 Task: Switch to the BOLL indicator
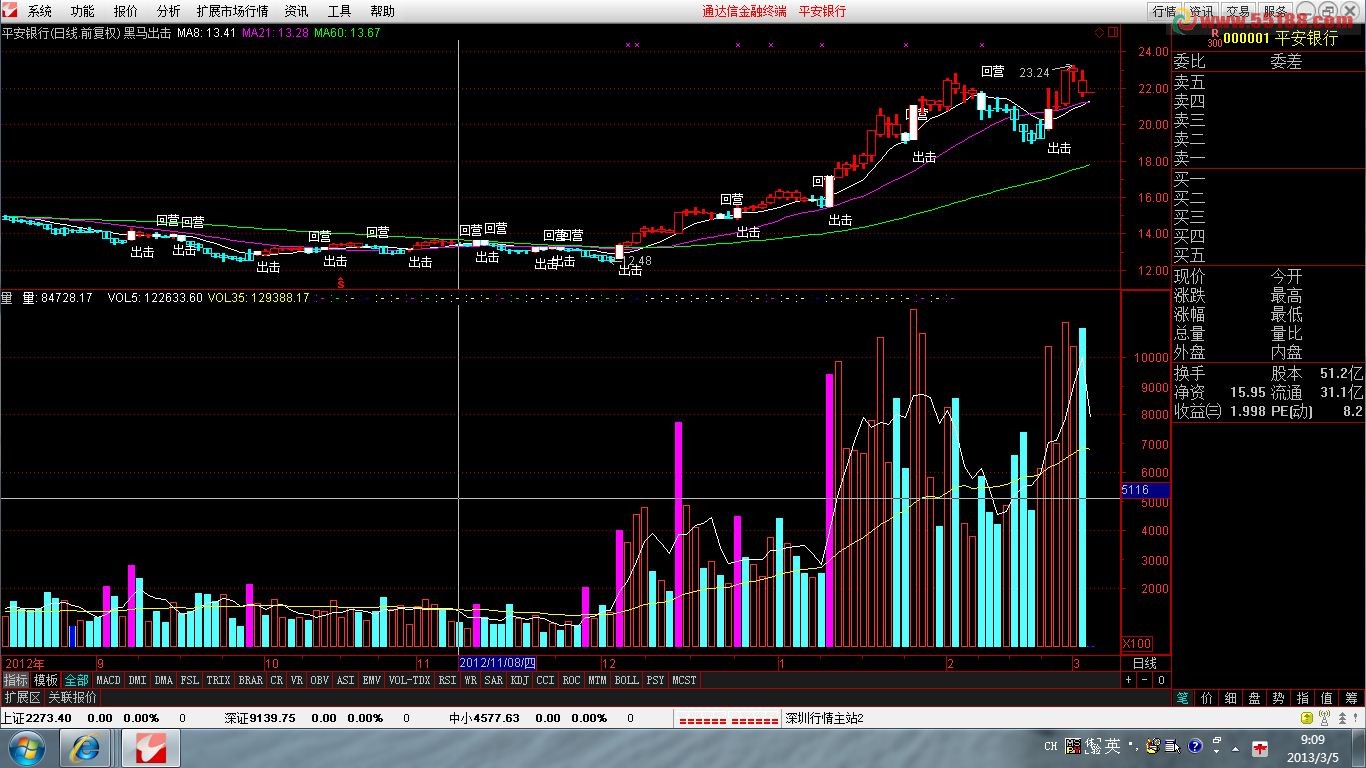click(x=626, y=680)
